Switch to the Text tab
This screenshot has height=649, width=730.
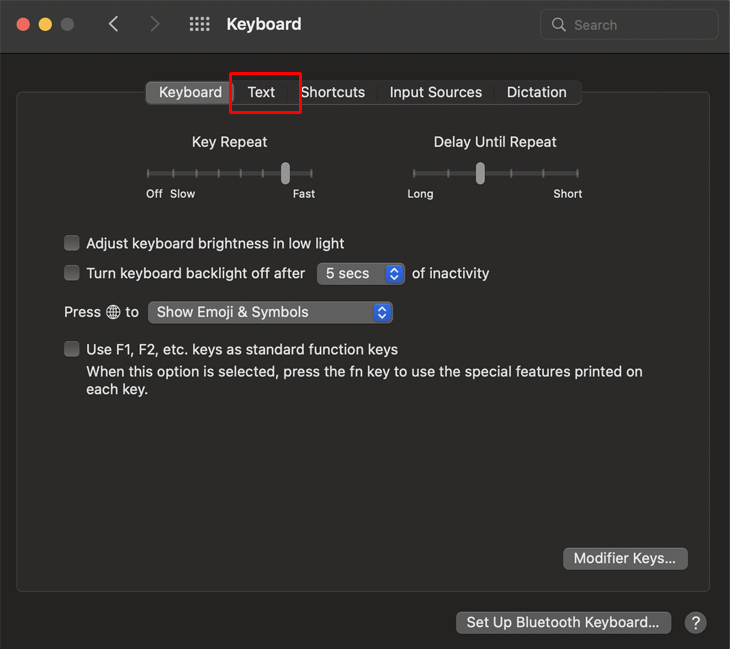(x=261, y=92)
